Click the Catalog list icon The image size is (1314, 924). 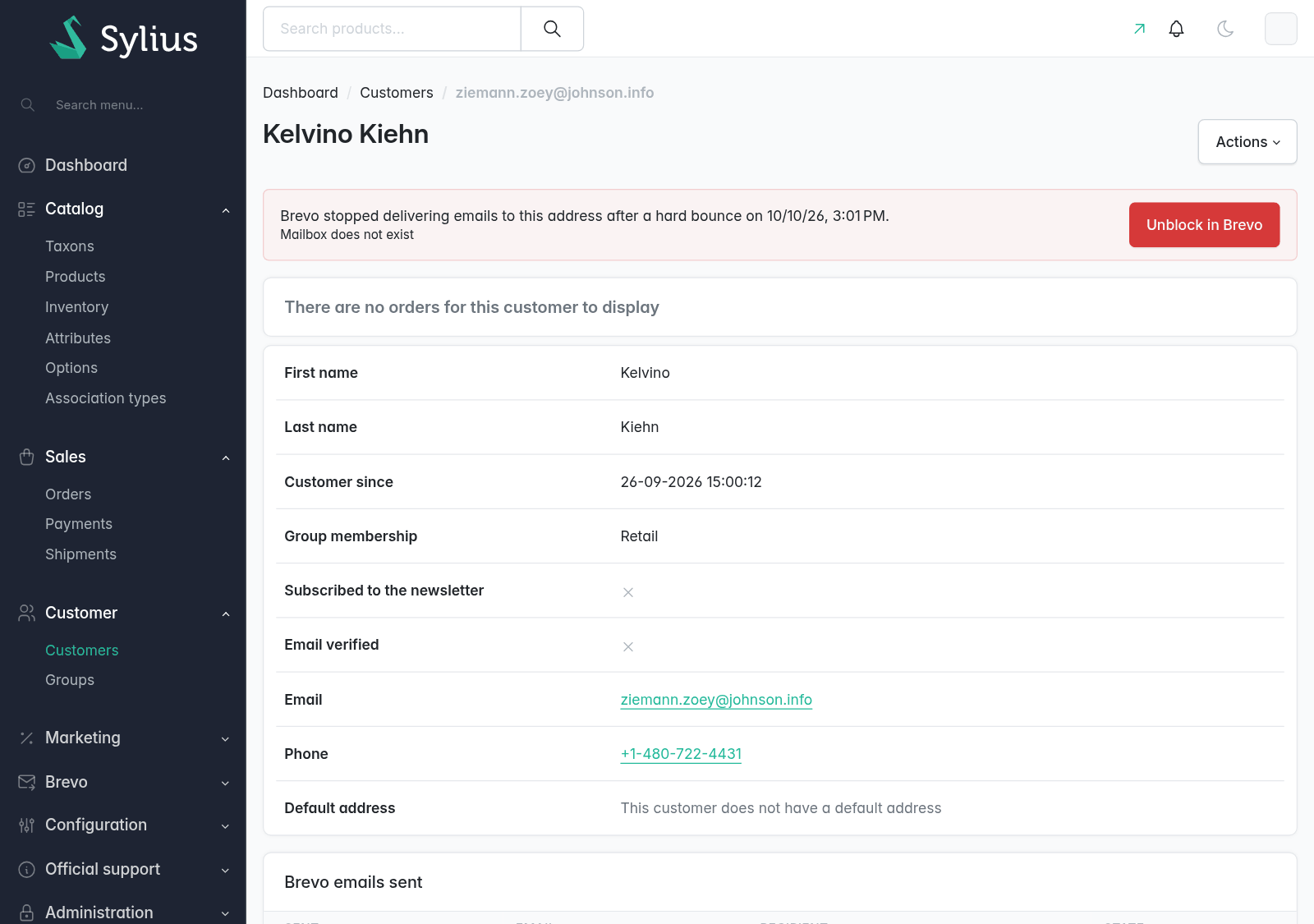[x=27, y=209]
